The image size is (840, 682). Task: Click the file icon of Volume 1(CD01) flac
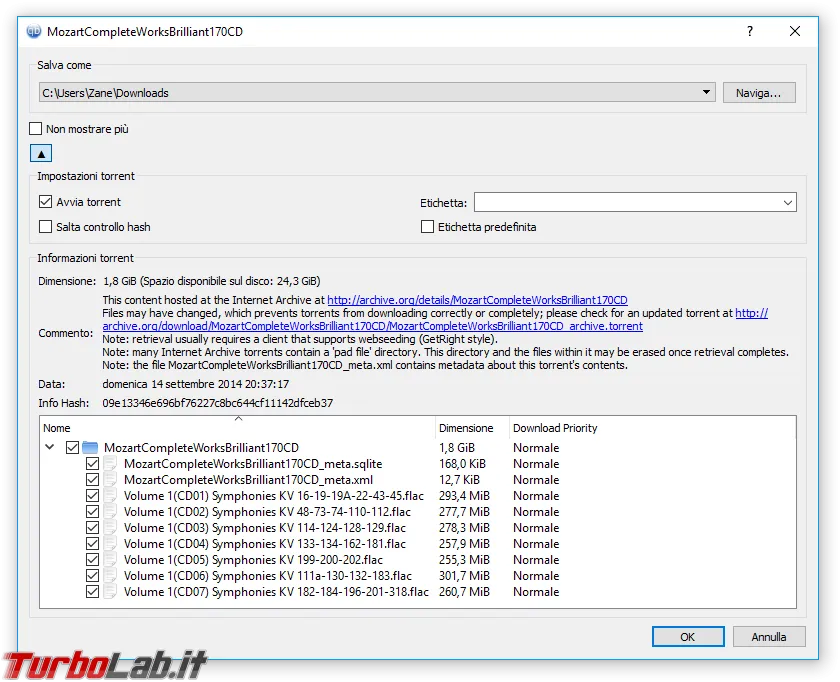(x=110, y=496)
